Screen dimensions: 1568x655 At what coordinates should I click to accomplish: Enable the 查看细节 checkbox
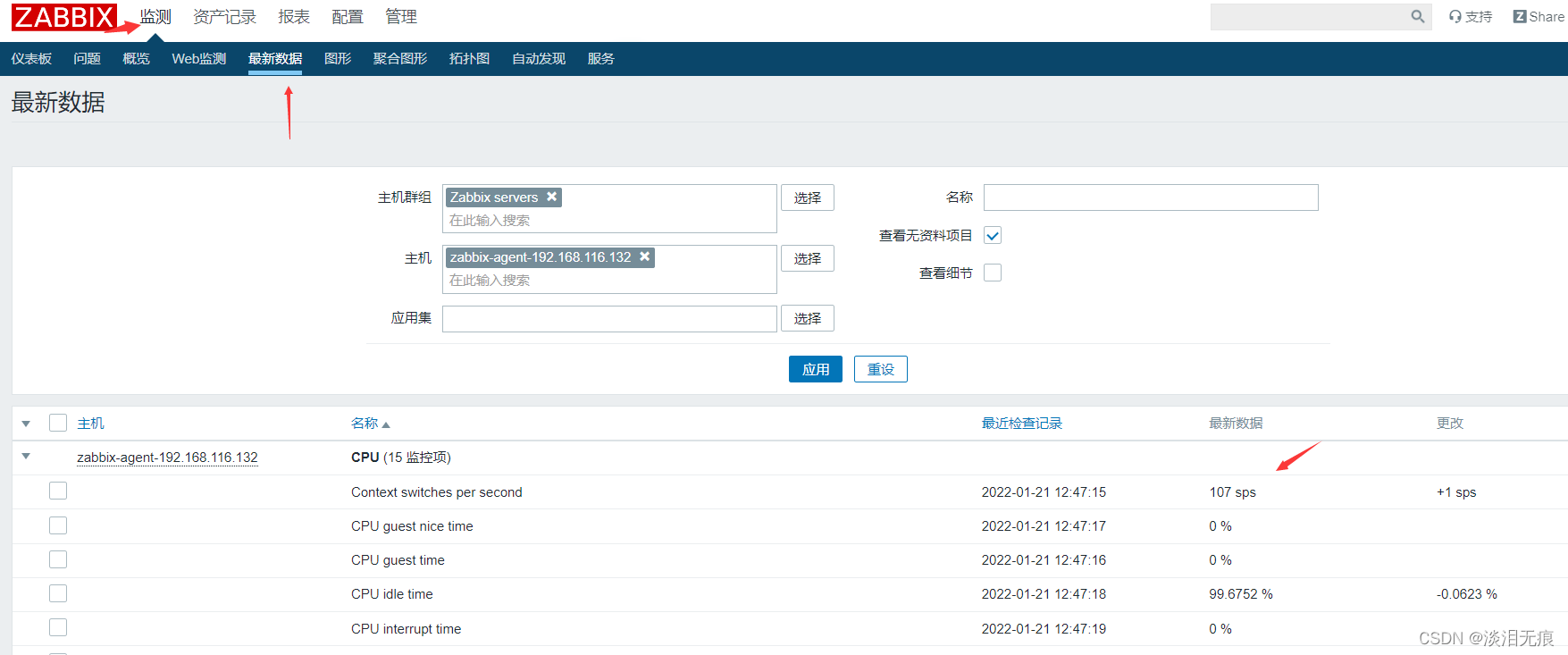coord(993,273)
